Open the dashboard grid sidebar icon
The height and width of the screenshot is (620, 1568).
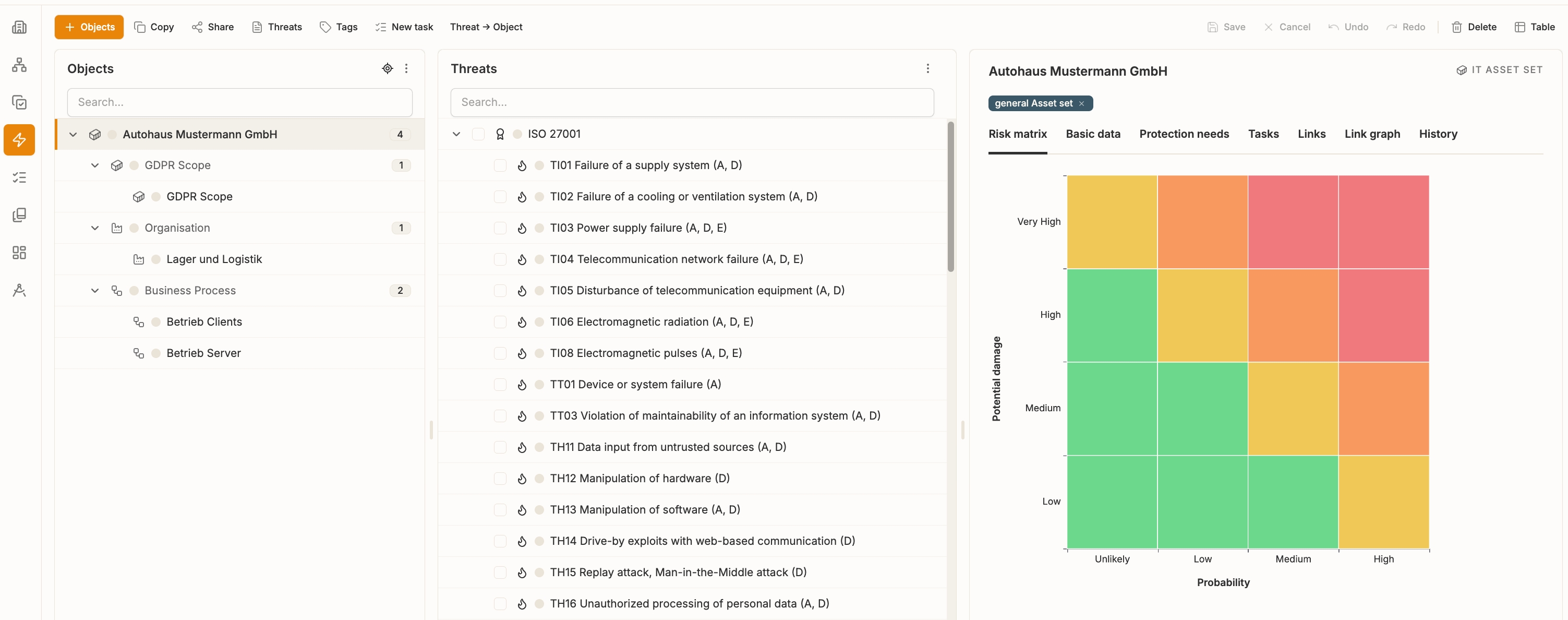click(19, 253)
